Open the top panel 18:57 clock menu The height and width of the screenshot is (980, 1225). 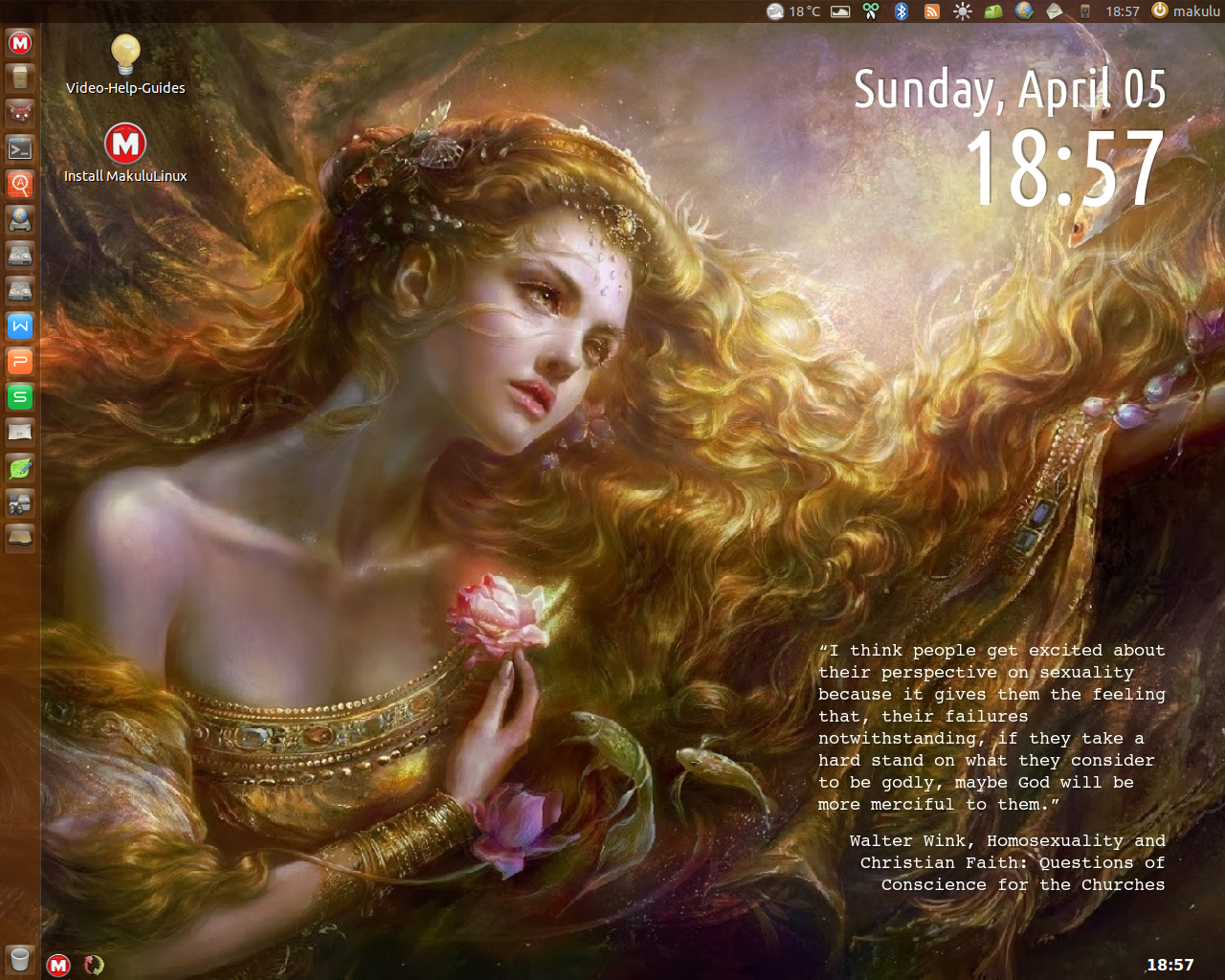[x=1123, y=11]
